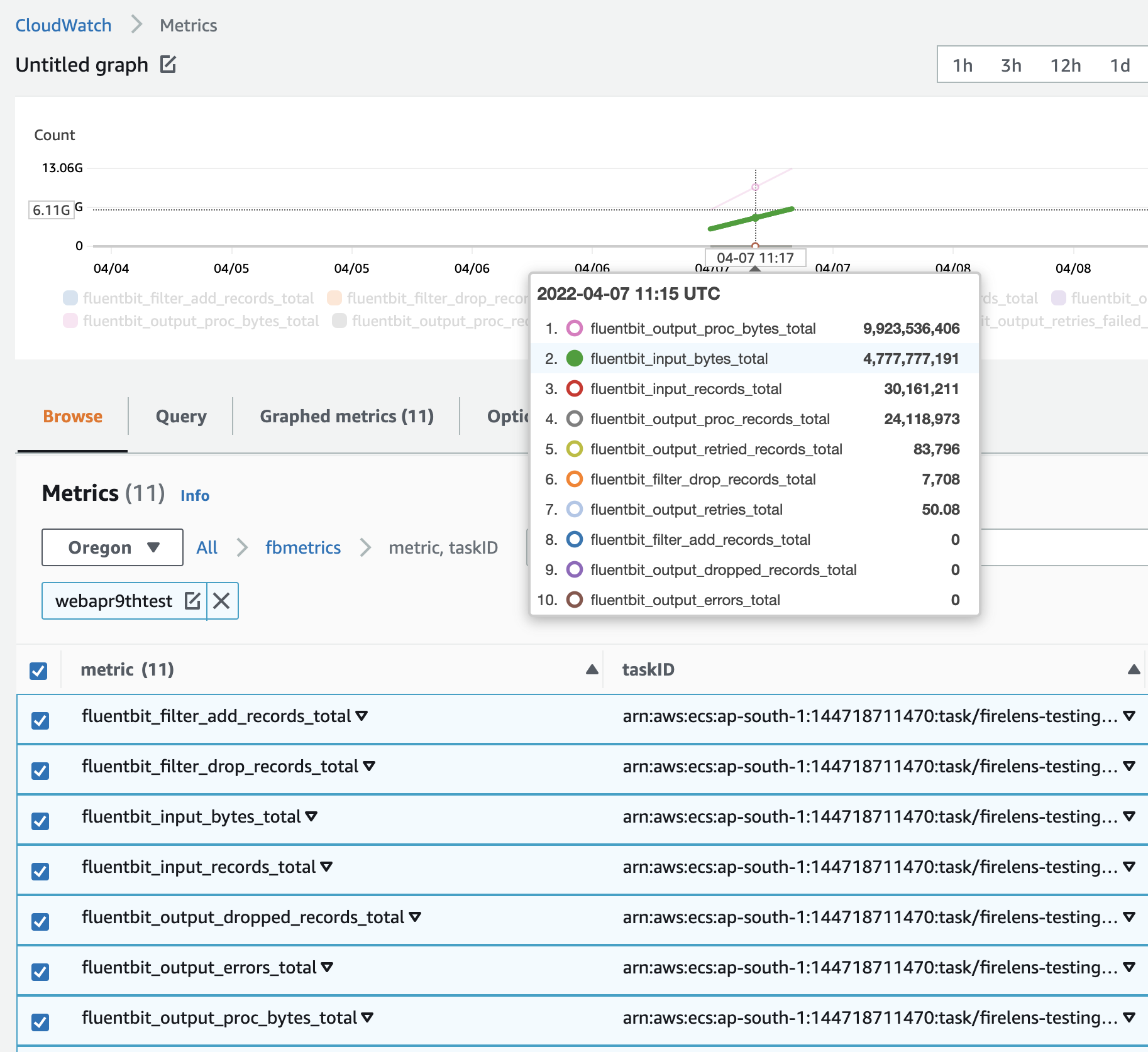
Task: Open the Options tab
Action: coord(508,416)
